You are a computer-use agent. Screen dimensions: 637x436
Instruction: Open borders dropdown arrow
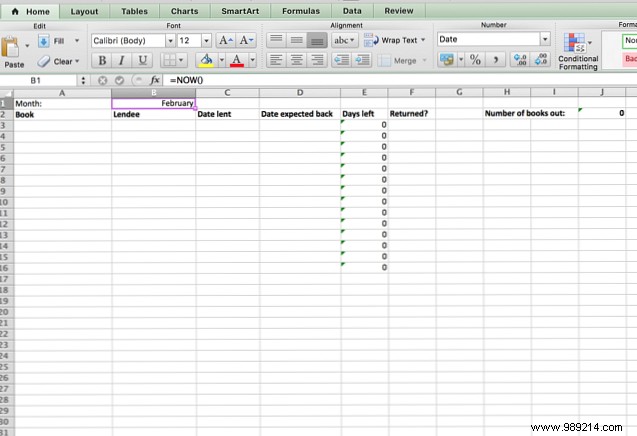coord(181,61)
